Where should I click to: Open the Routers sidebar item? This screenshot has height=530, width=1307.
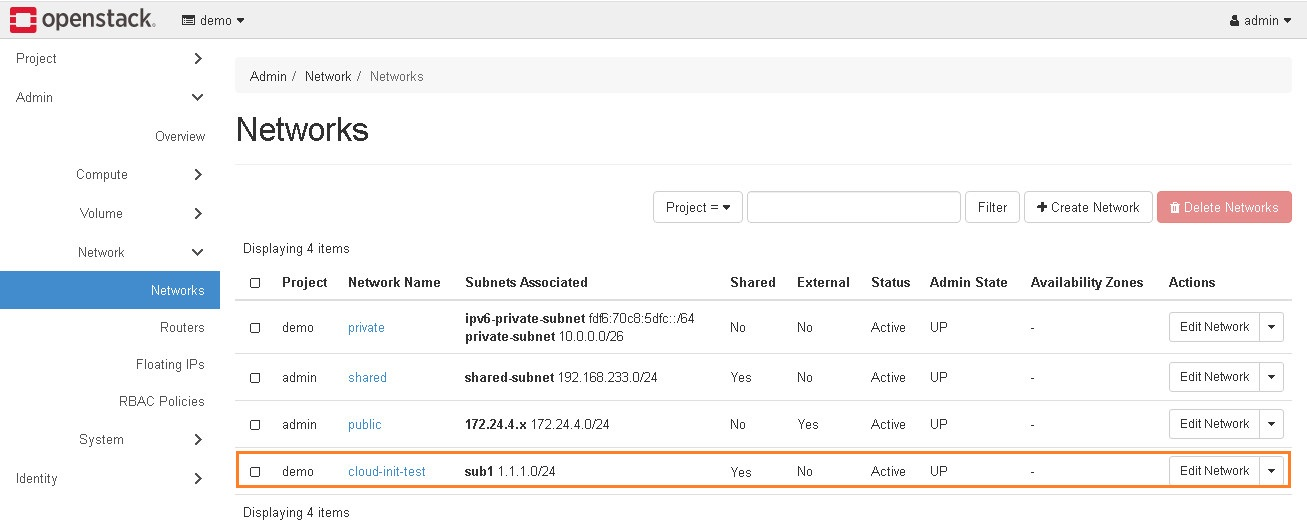click(182, 328)
